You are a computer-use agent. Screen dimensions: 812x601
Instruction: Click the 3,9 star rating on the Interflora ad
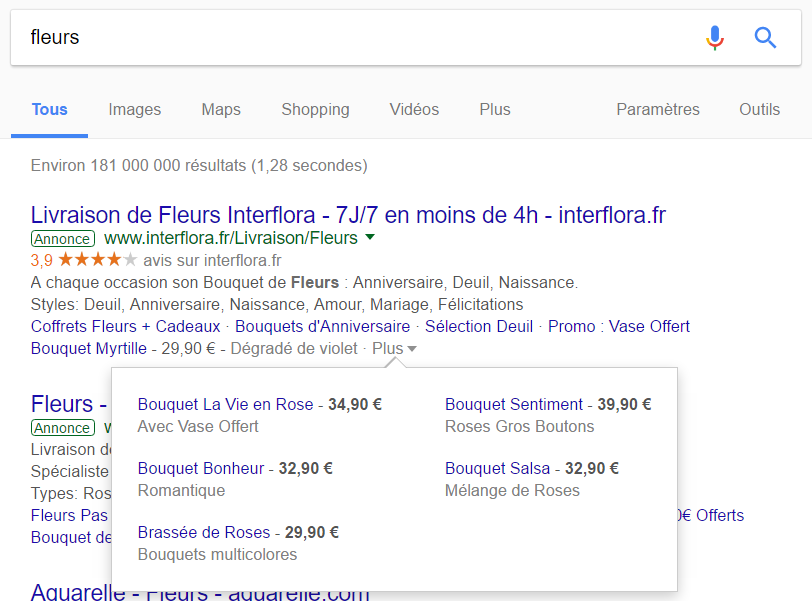click(x=84, y=260)
